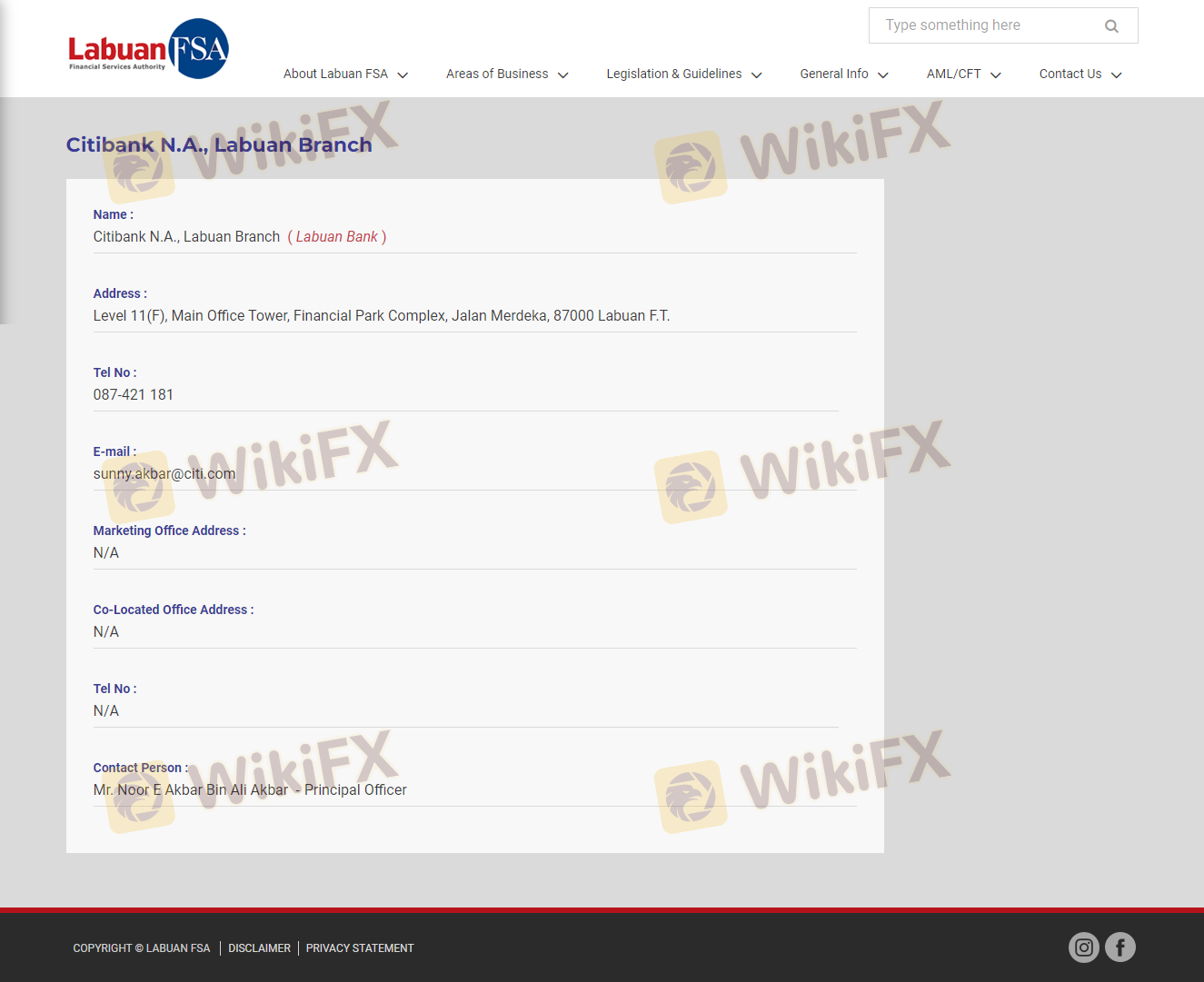1204x982 pixels.
Task: Open the General Info menu
Action: point(834,74)
